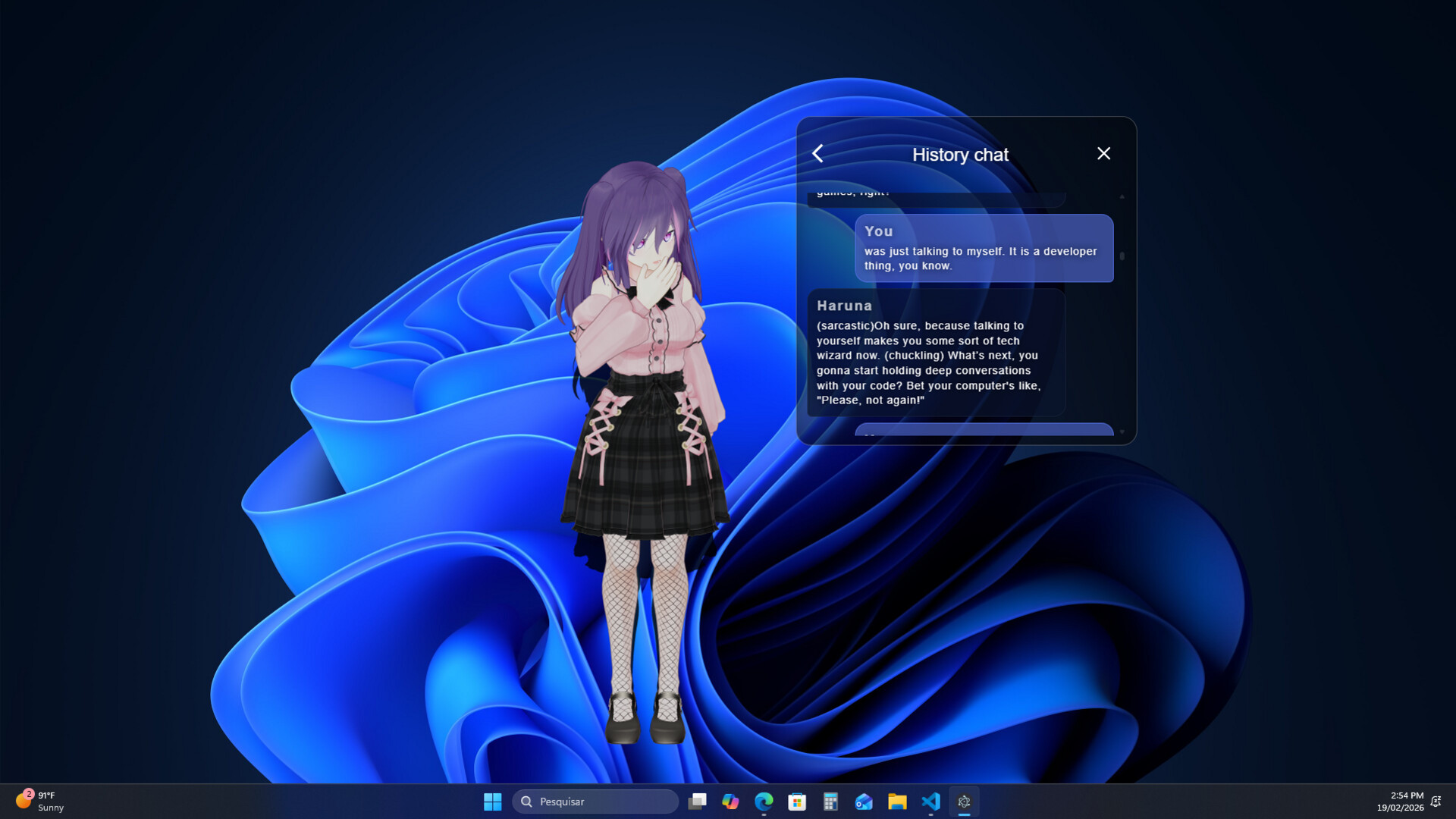Close the History chat panel
This screenshot has width=1456, height=819.
(1103, 154)
